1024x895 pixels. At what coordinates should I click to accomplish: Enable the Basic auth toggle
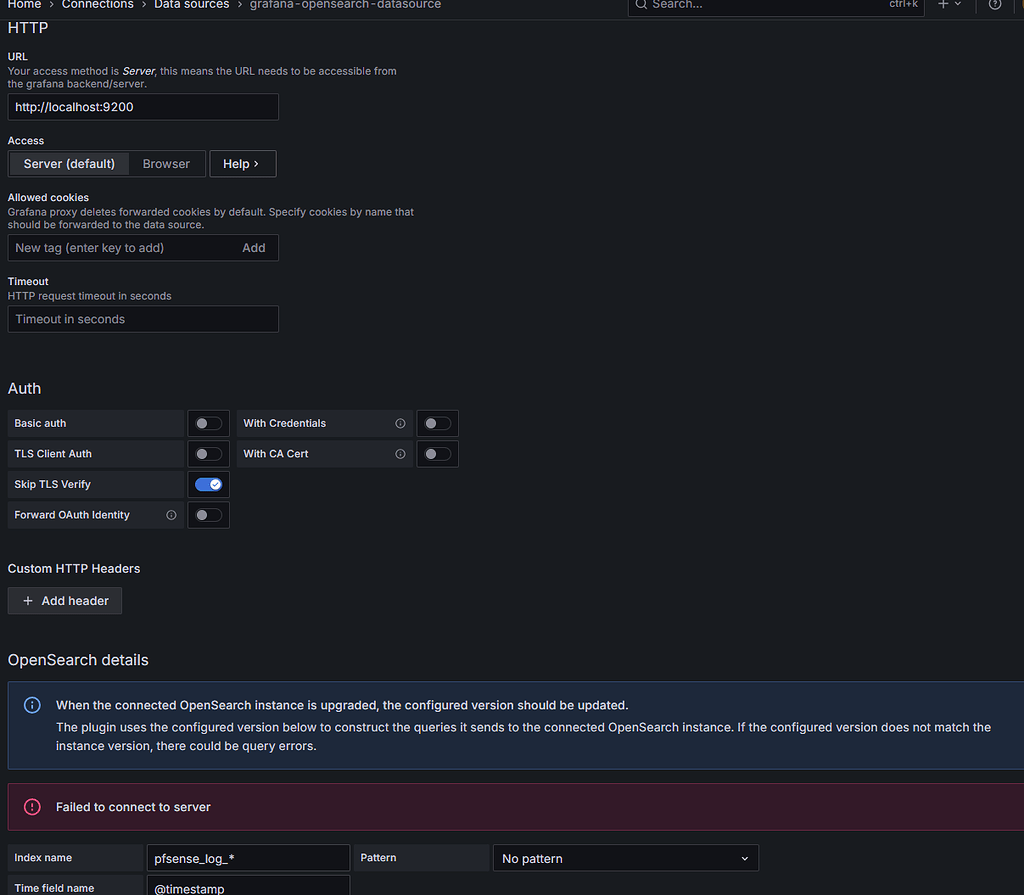pyautogui.click(x=208, y=423)
